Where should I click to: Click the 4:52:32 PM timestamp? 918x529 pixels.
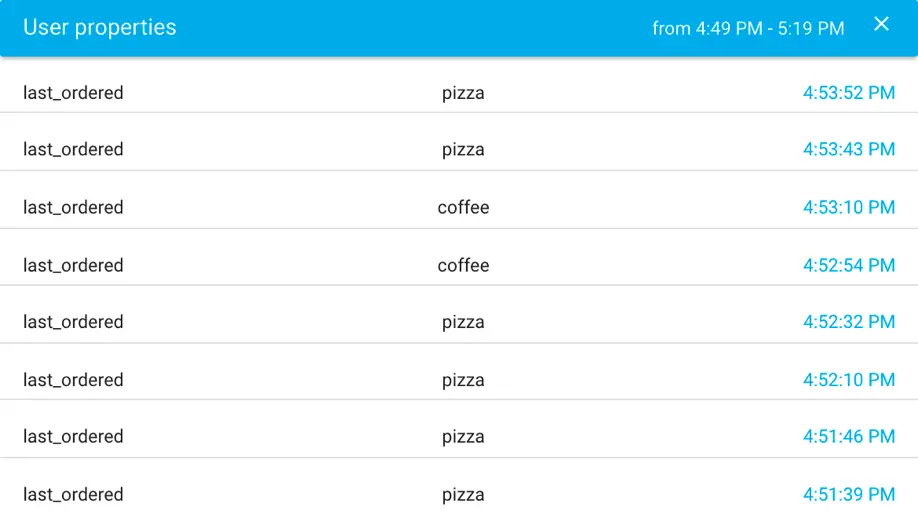tap(848, 322)
